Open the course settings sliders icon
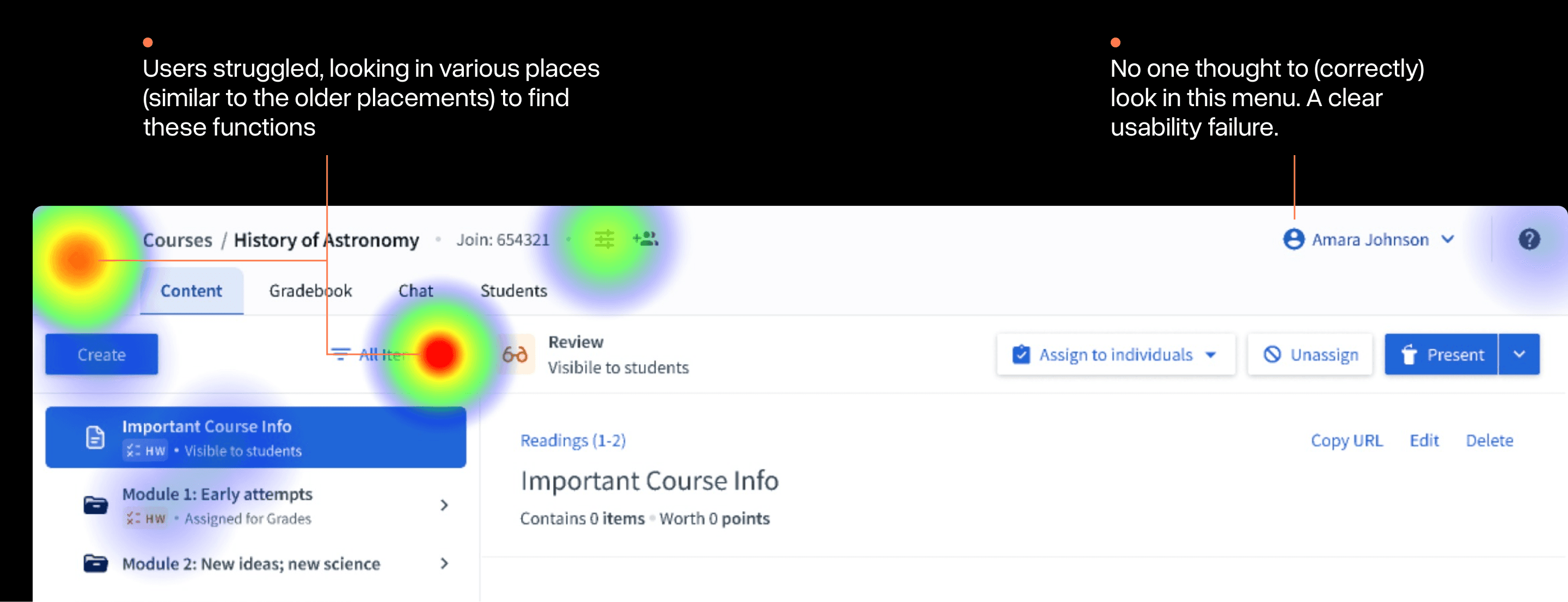Screen dimensions: 1568x602 604,240
